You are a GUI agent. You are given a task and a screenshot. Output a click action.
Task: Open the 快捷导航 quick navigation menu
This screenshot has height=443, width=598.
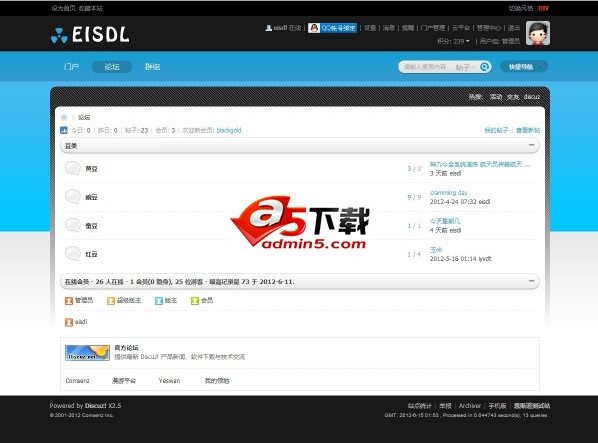(524, 67)
